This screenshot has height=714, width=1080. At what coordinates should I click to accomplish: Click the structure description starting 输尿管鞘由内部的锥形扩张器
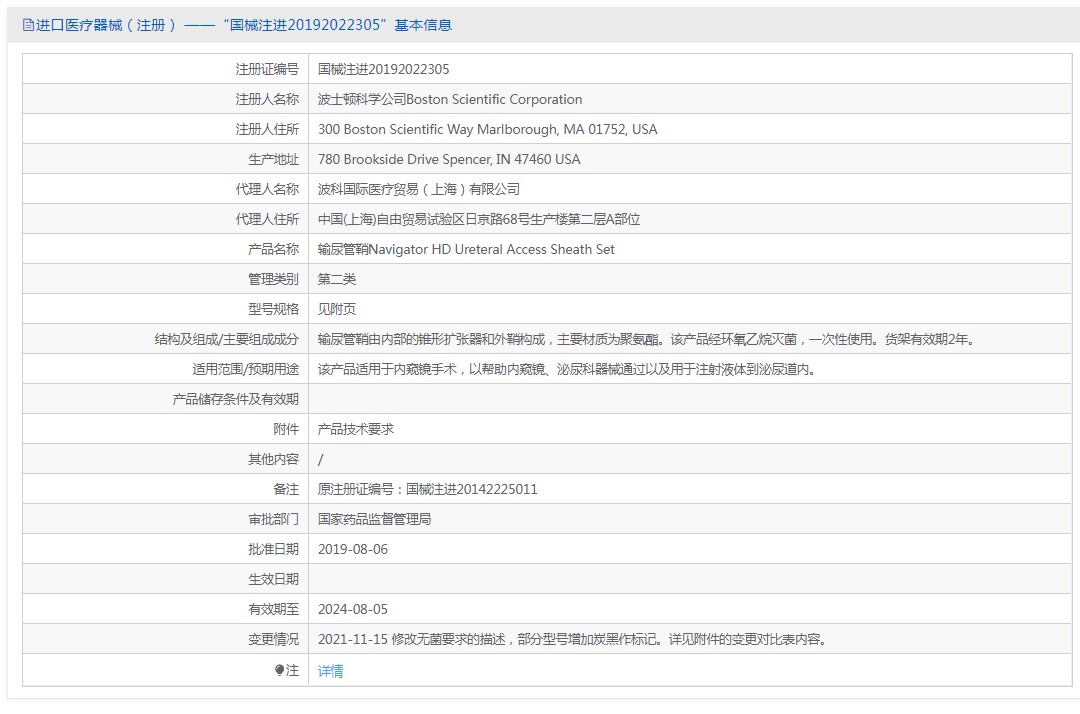[x=646, y=339]
